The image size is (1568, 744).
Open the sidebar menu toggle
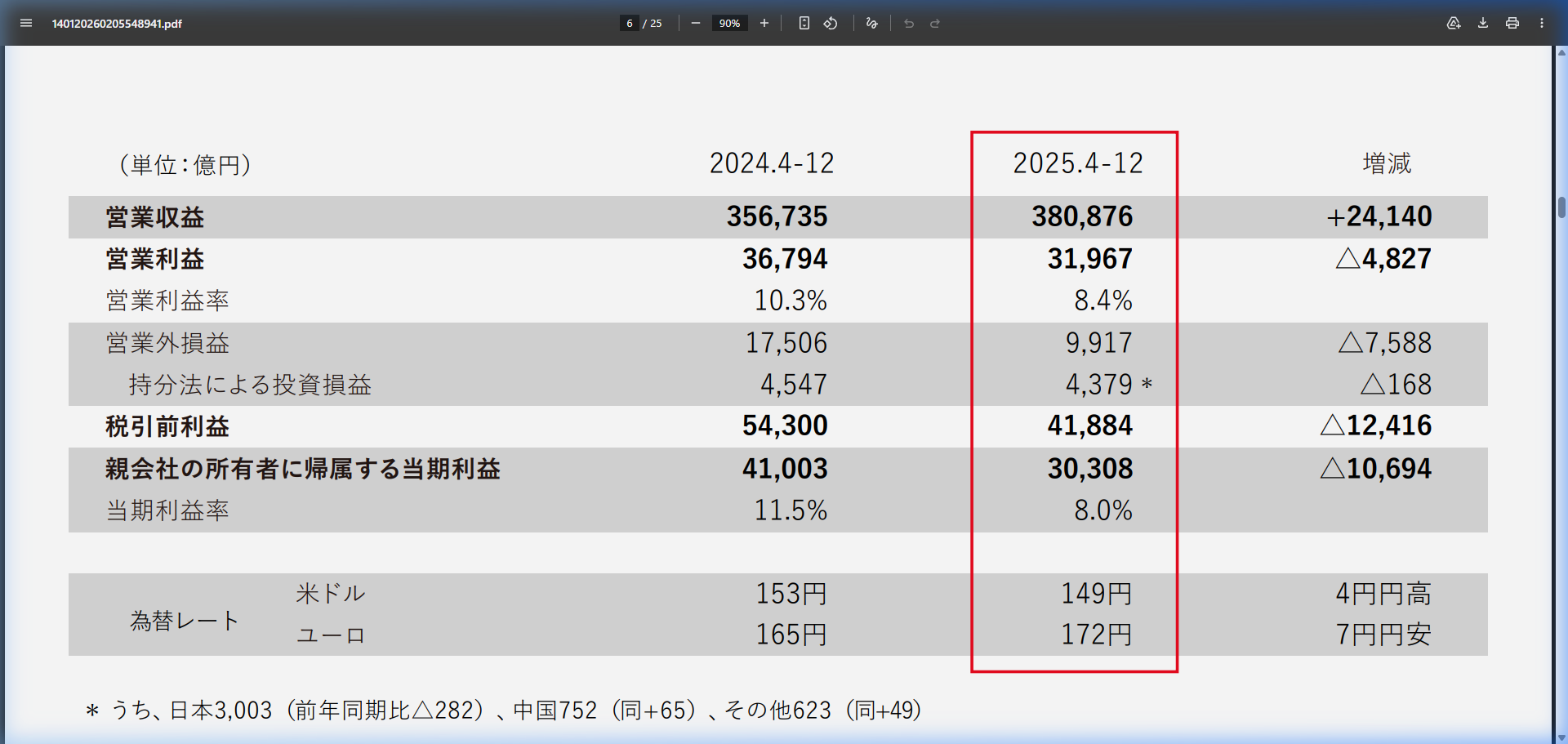click(26, 24)
